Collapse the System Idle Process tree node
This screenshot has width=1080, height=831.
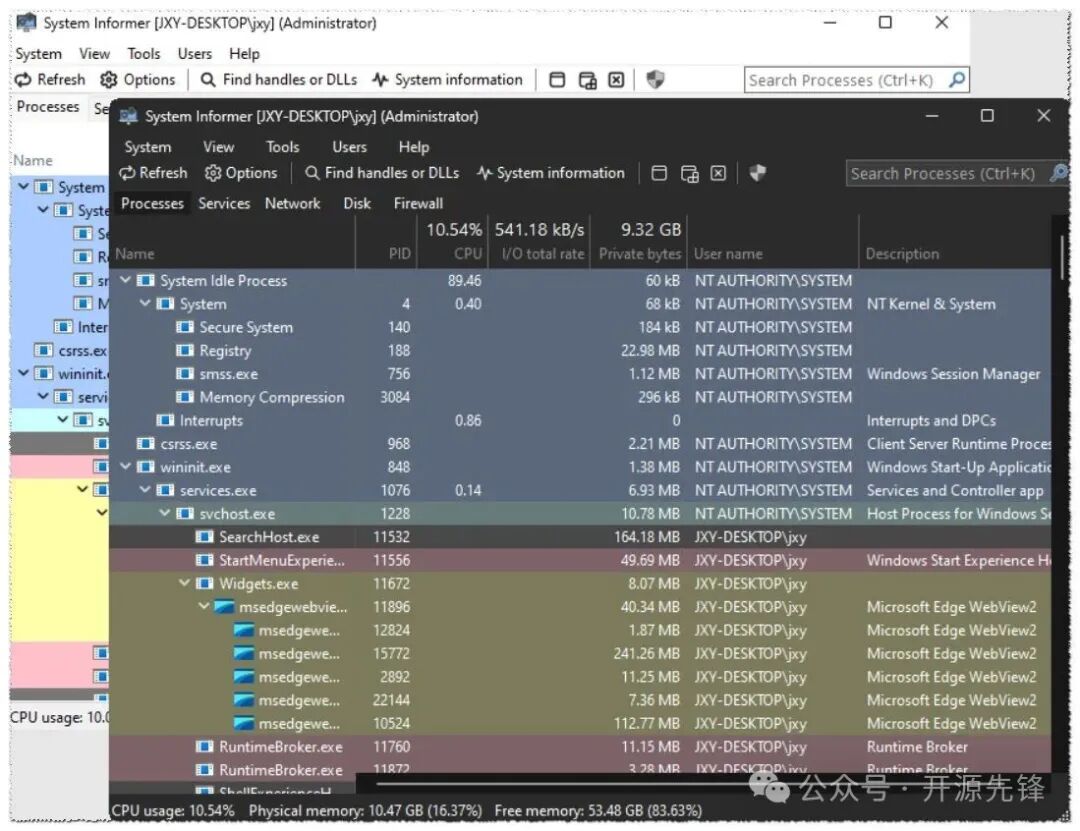pyautogui.click(x=125, y=281)
